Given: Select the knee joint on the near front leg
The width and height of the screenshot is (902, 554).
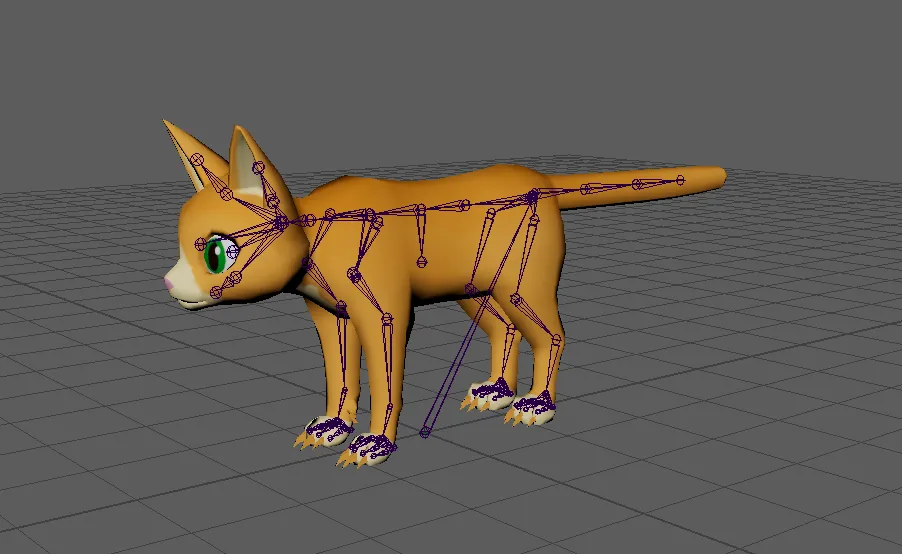Looking at the screenshot, I should [x=387, y=318].
